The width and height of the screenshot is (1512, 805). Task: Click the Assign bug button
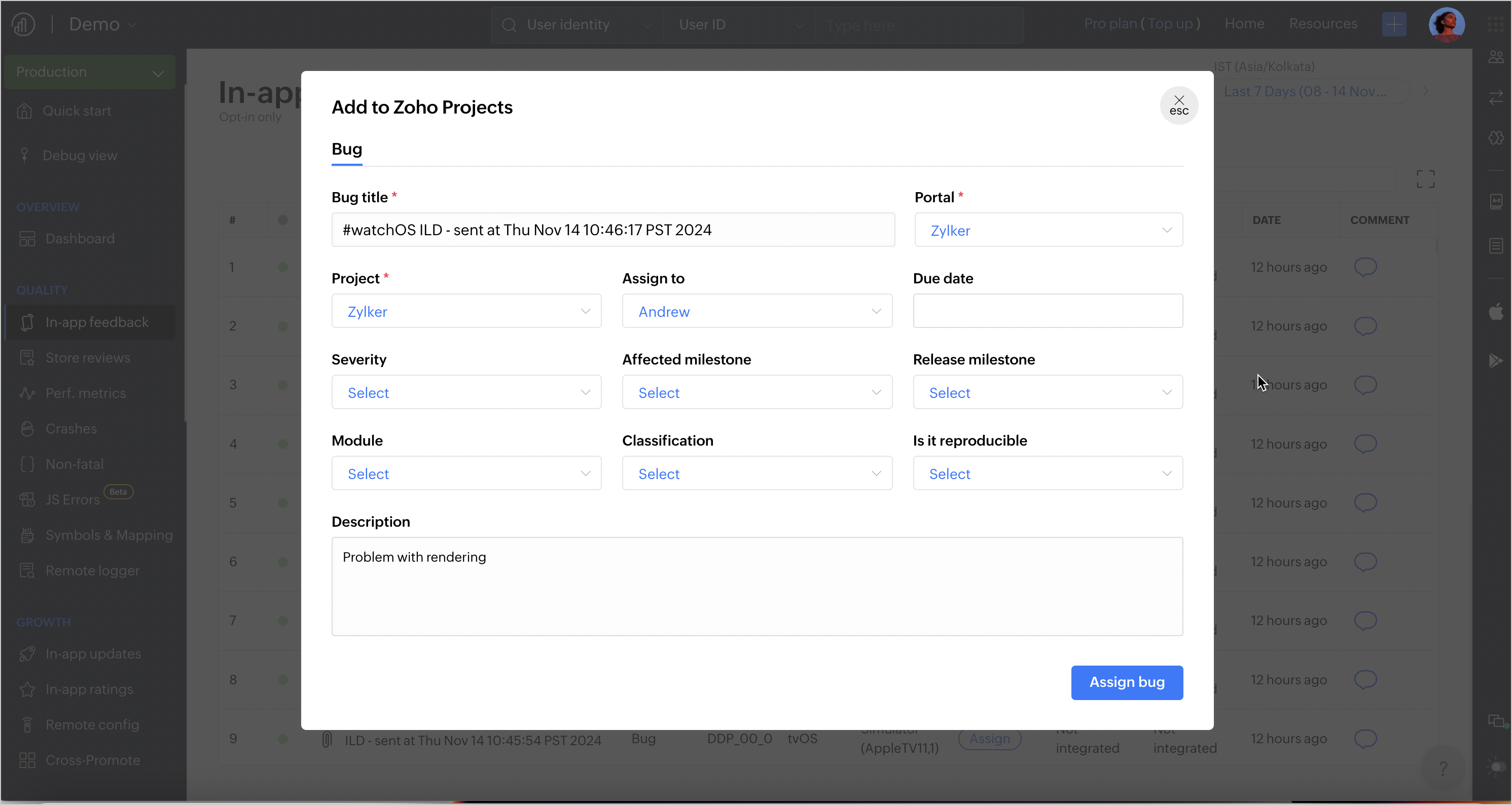pos(1126,682)
